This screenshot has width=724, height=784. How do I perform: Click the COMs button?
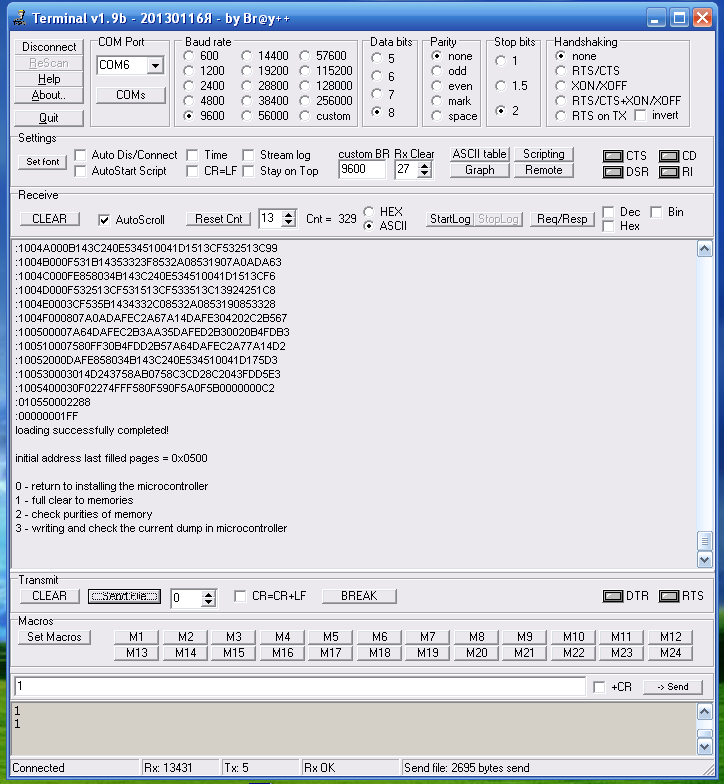(130, 95)
